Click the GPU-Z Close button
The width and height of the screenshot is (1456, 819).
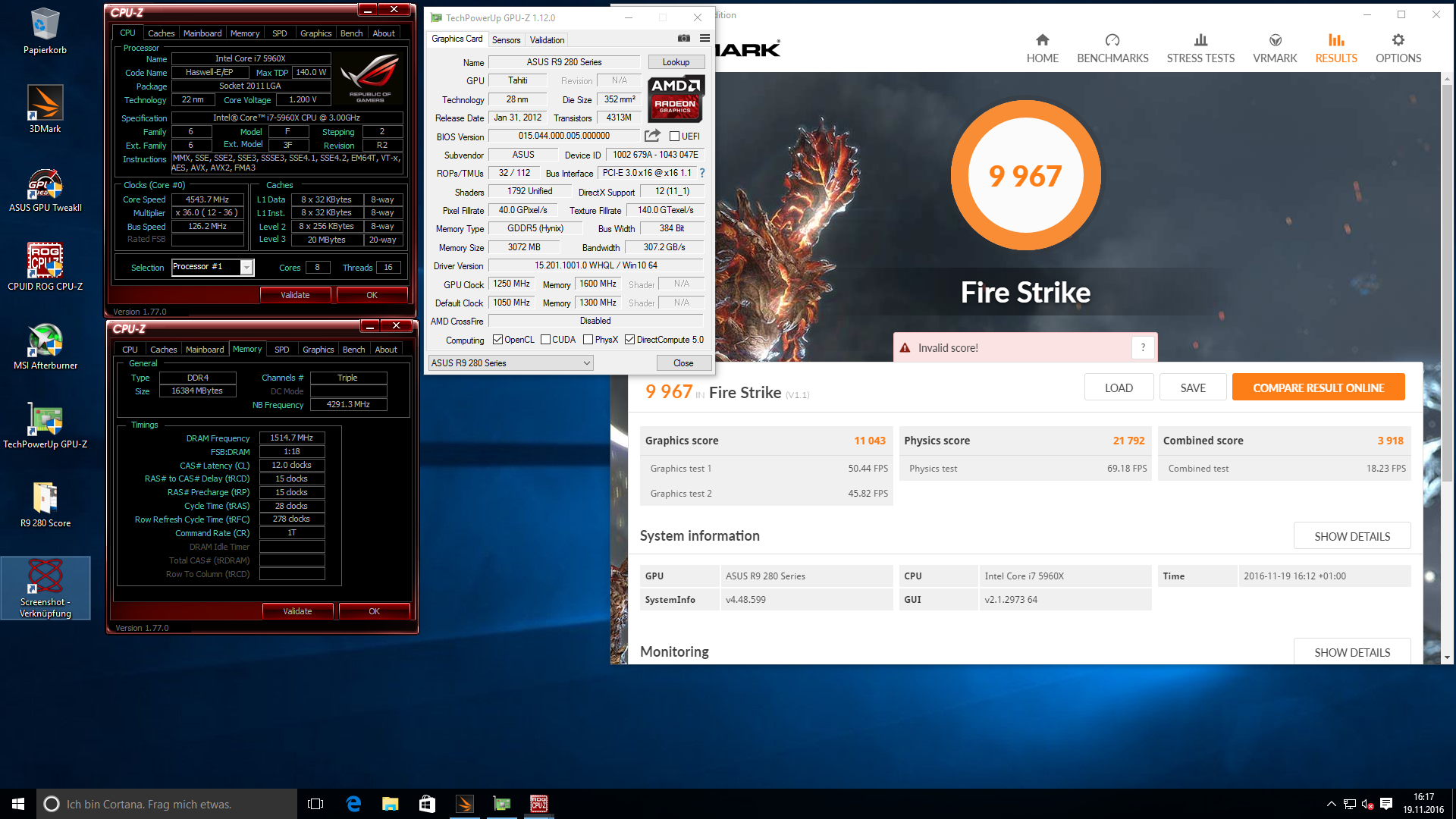tap(683, 363)
